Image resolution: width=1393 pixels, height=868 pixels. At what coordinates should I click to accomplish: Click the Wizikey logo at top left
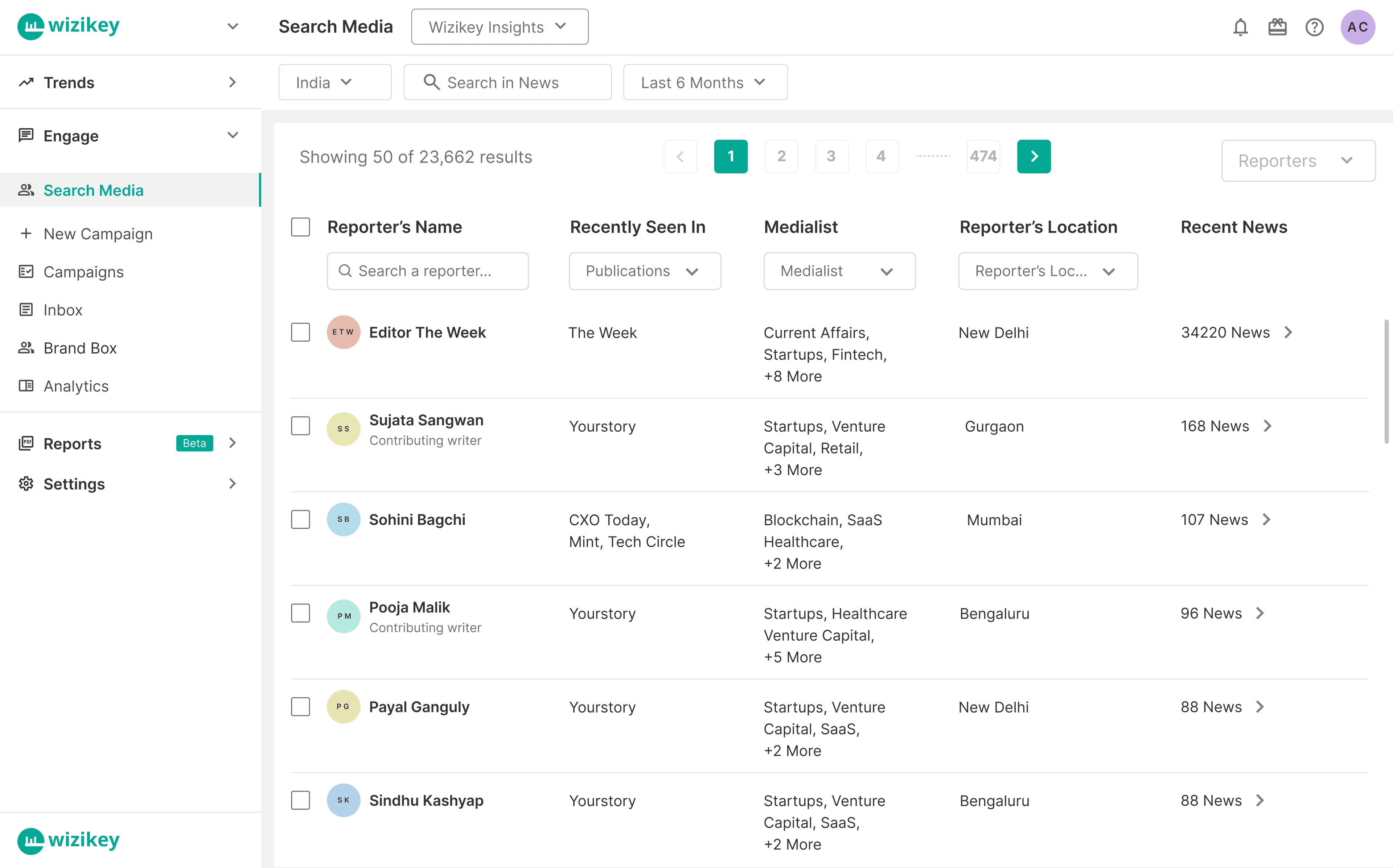point(68,26)
